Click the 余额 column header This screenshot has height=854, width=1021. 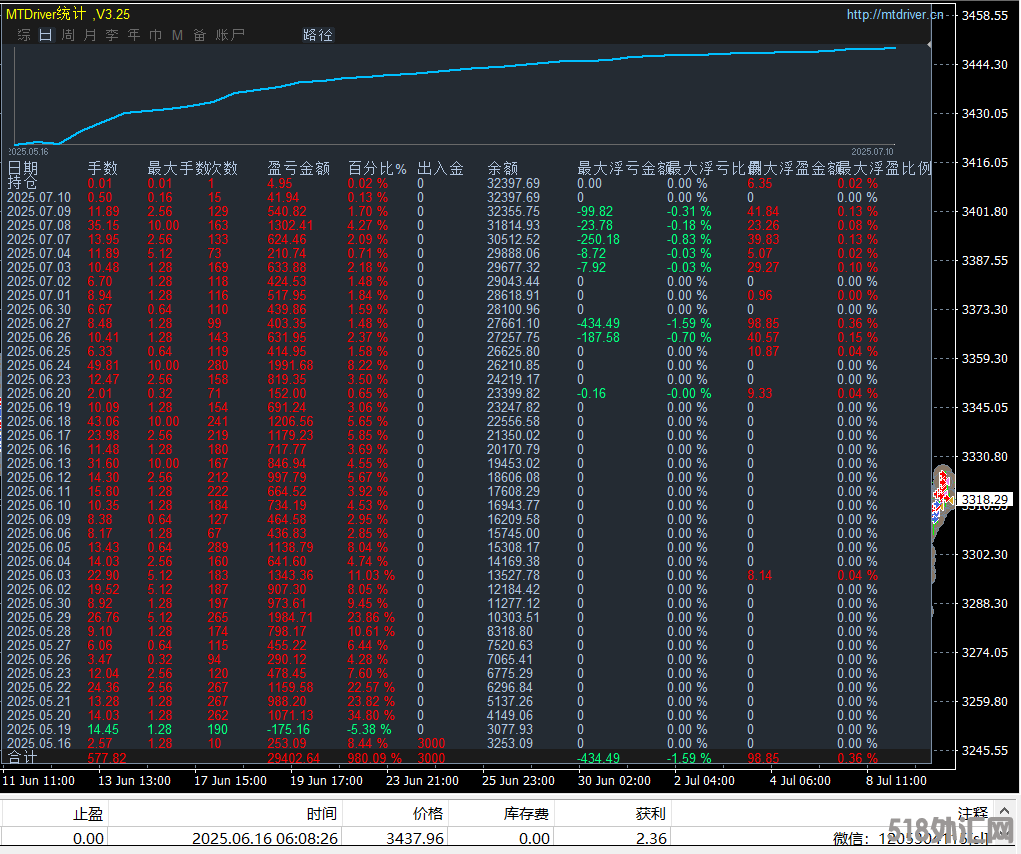click(502, 169)
